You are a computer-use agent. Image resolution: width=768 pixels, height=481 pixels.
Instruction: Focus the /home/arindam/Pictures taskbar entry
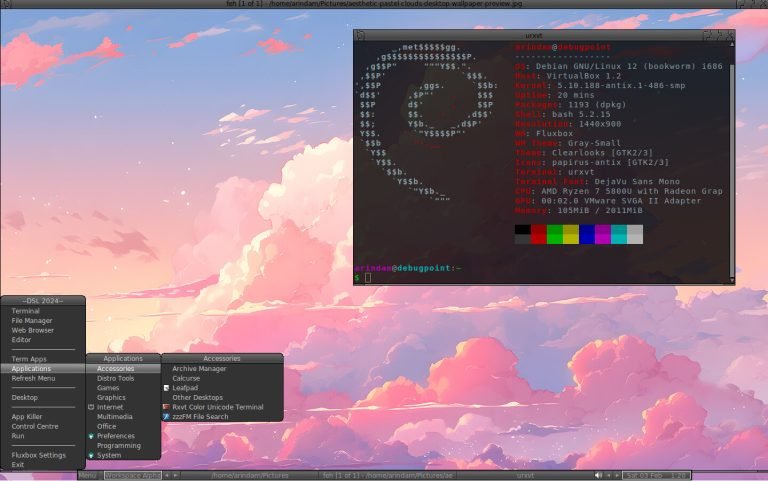click(250, 476)
